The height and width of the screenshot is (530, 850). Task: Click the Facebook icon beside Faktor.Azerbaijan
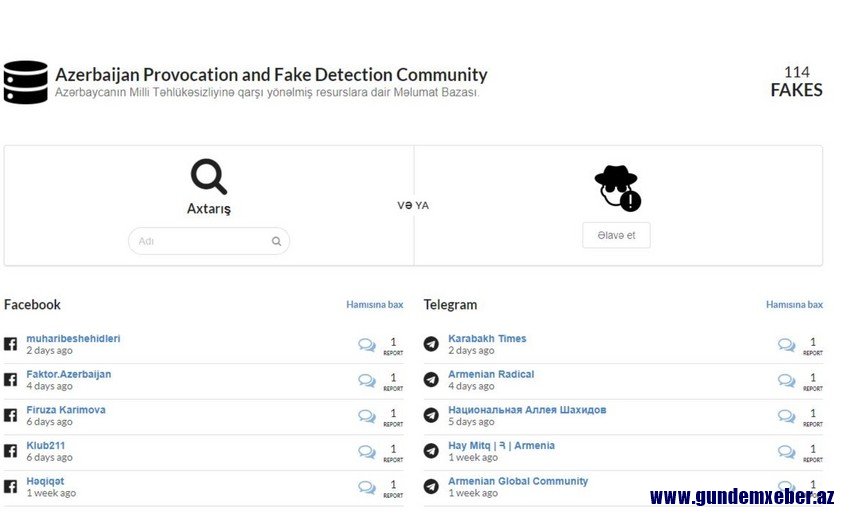click(10, 380)
